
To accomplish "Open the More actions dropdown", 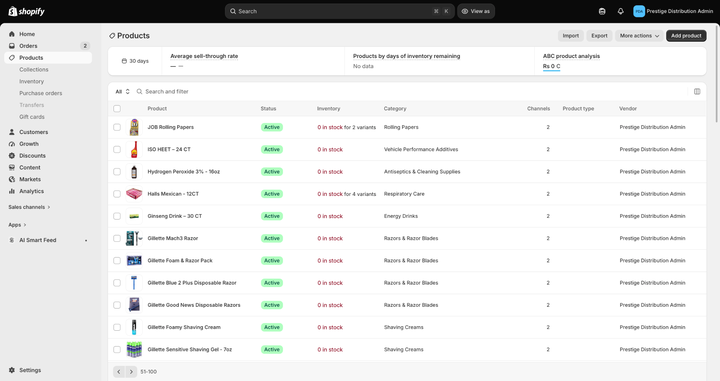I will click(x=639, y=36).
